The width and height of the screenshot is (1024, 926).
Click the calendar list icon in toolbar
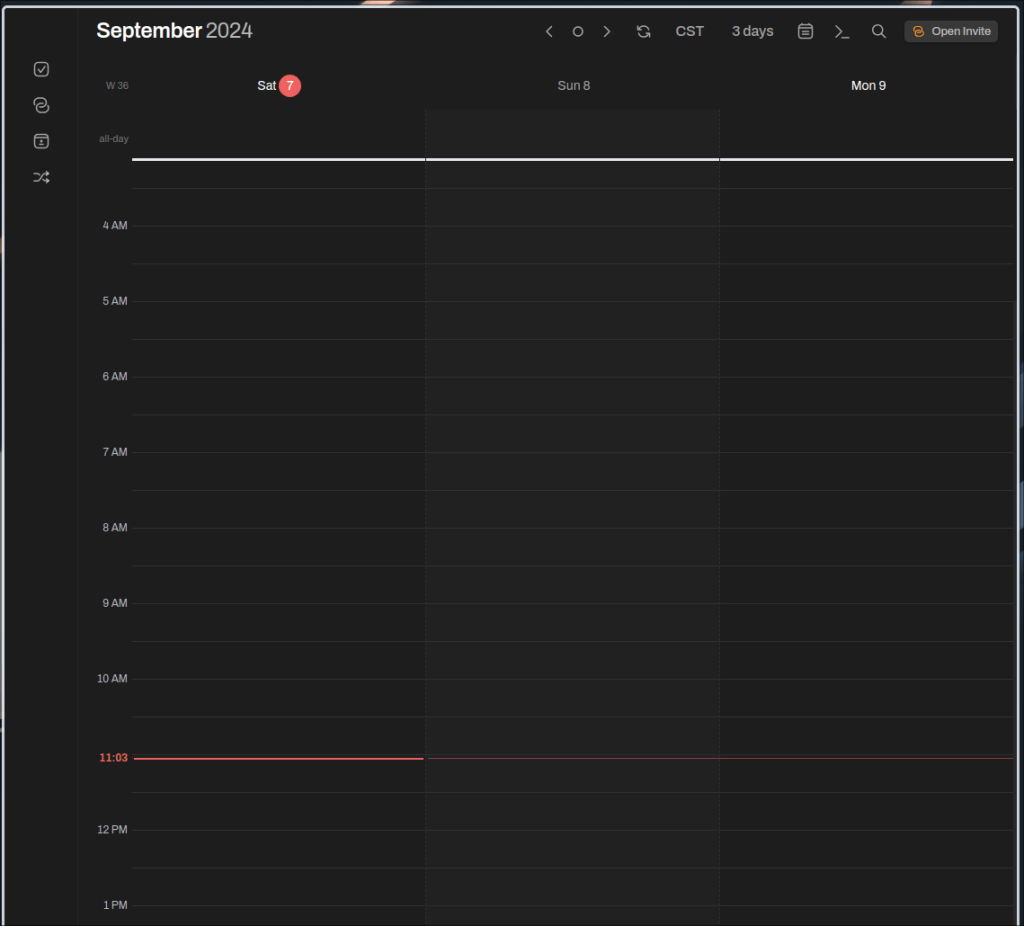(x=805, y=31)
